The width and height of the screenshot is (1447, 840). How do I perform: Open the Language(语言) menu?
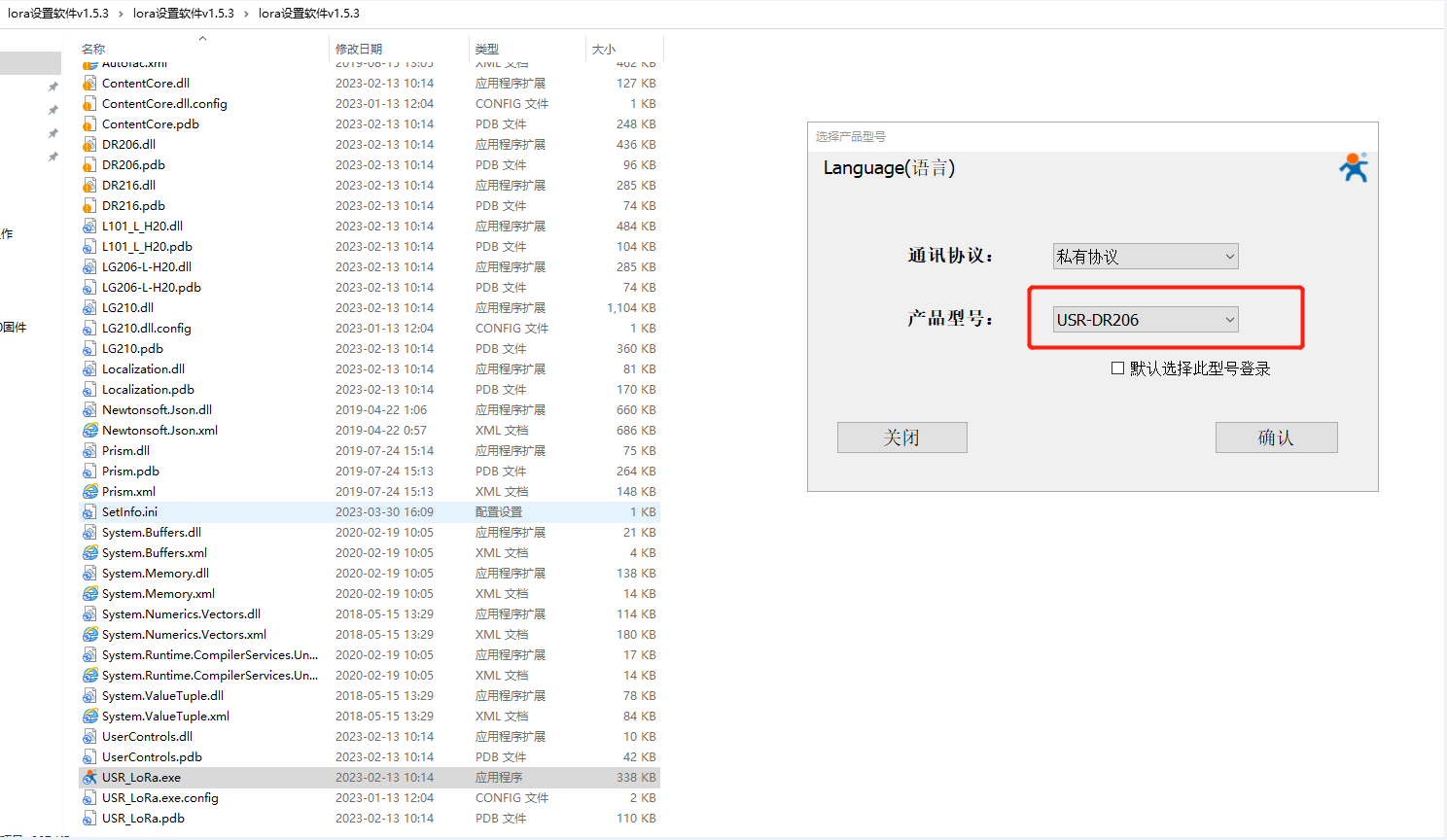(888, 168)
